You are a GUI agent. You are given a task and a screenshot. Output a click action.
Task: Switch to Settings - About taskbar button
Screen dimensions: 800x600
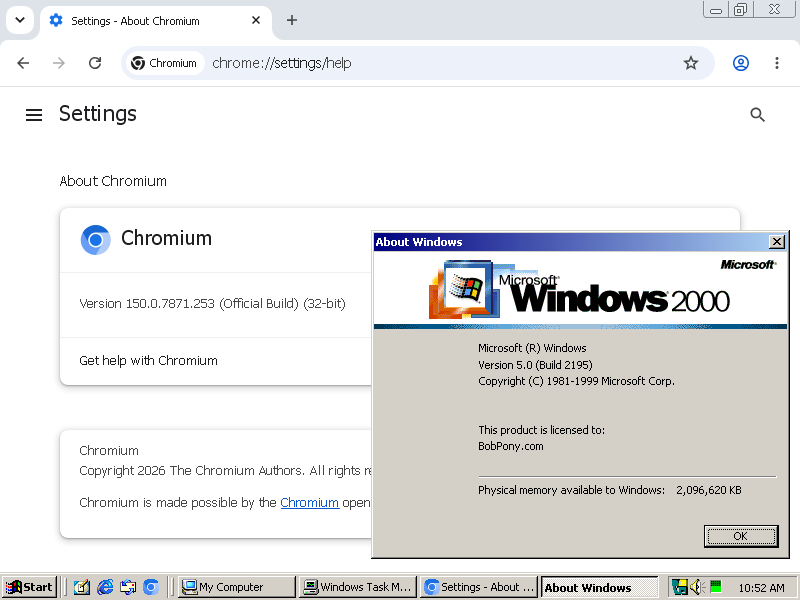[479, 587]
